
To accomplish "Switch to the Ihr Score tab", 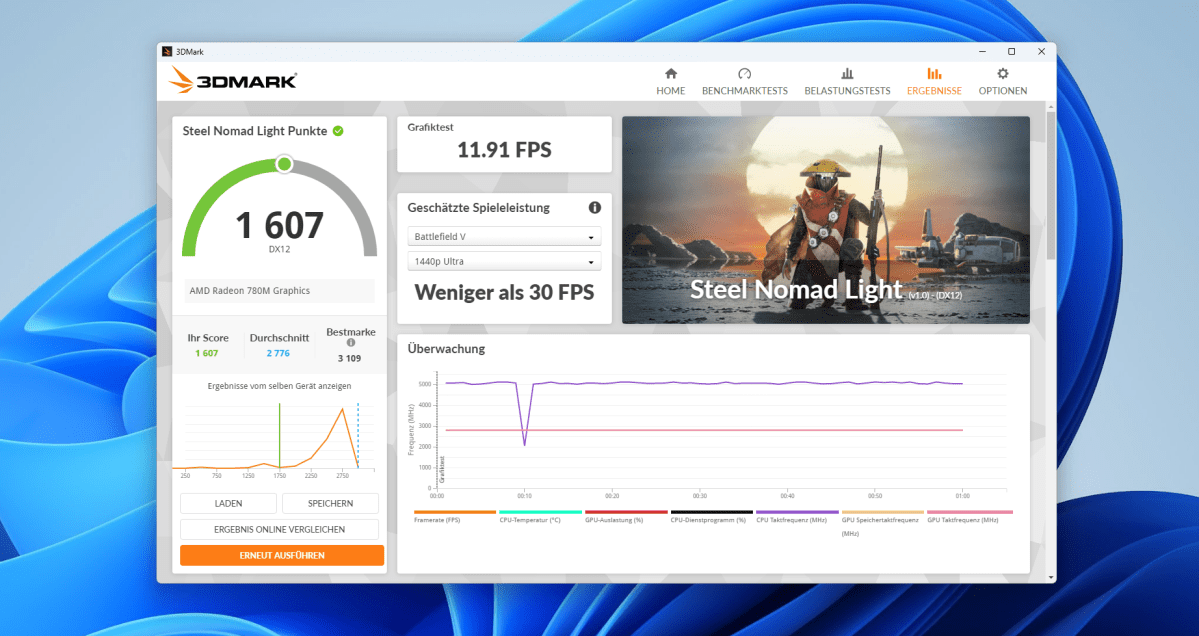I will tap(208, 338).
